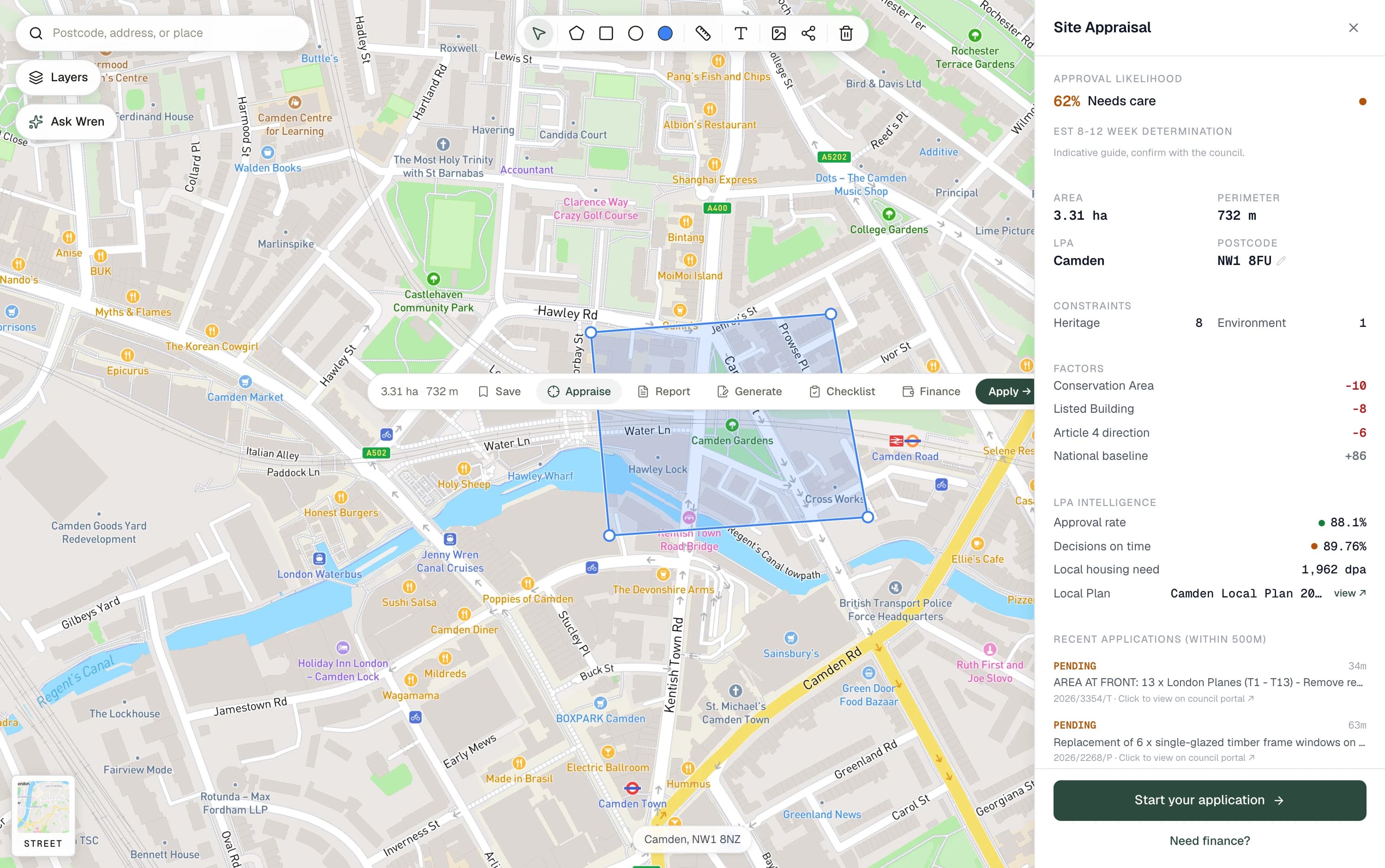Close the Site Appraisal panel
Viewport: 1385px width, 868px height.
(x=1353, y=28)
